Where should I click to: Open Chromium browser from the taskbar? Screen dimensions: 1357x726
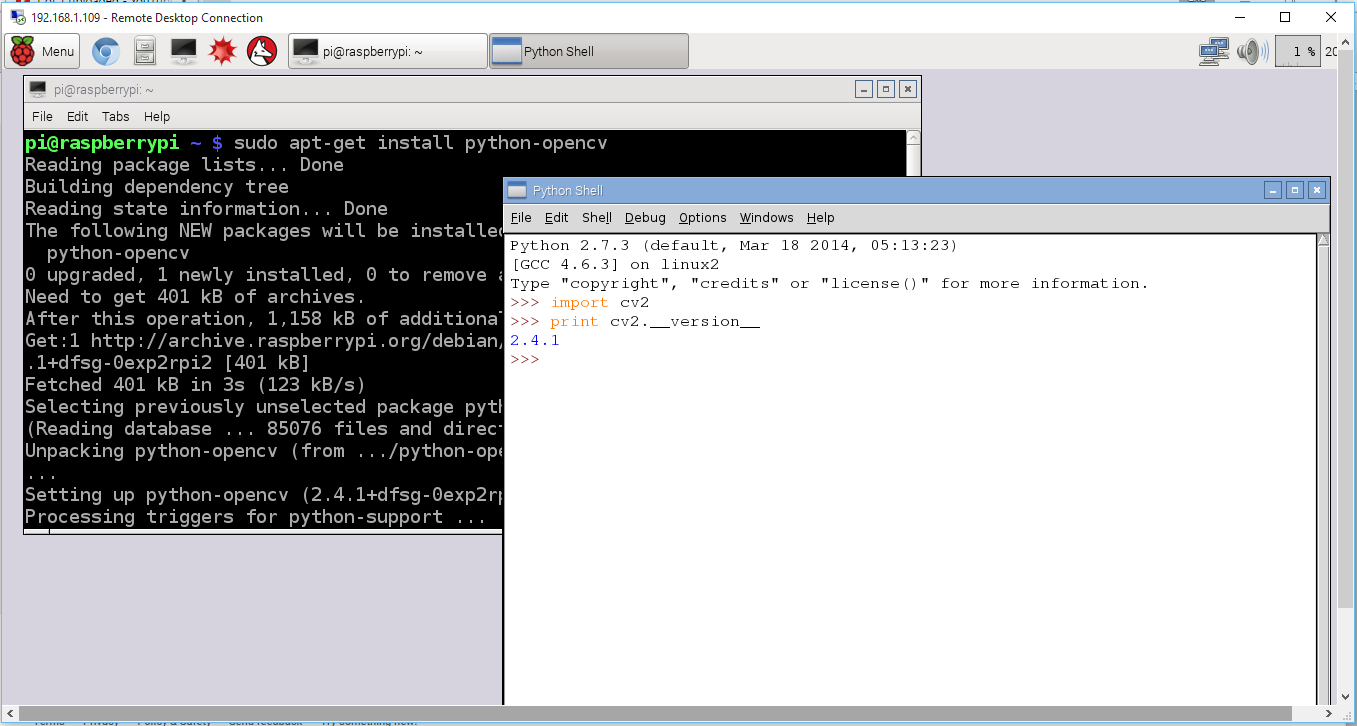(105, 51)
